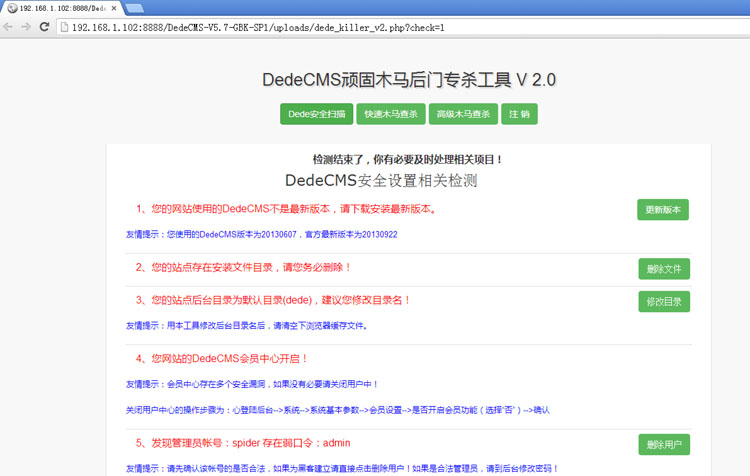
Task: Select the 192.168.1.102:8888 browser tab
Action: (62, 8)
